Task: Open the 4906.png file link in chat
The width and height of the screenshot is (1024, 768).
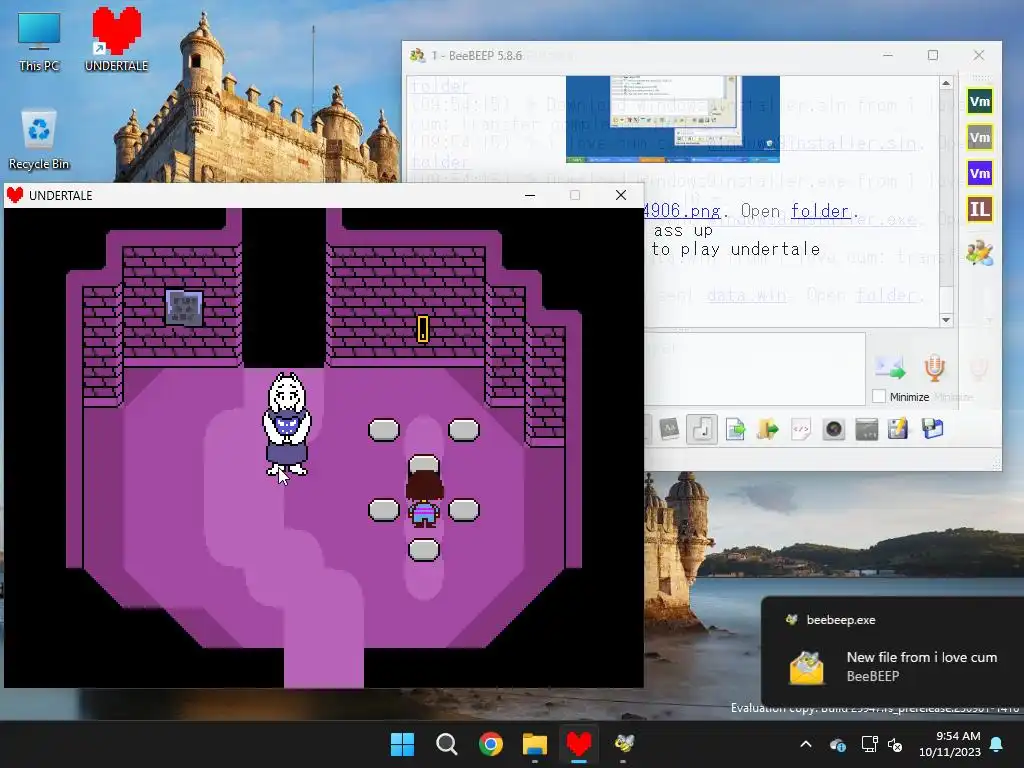Action: point(682,211)
